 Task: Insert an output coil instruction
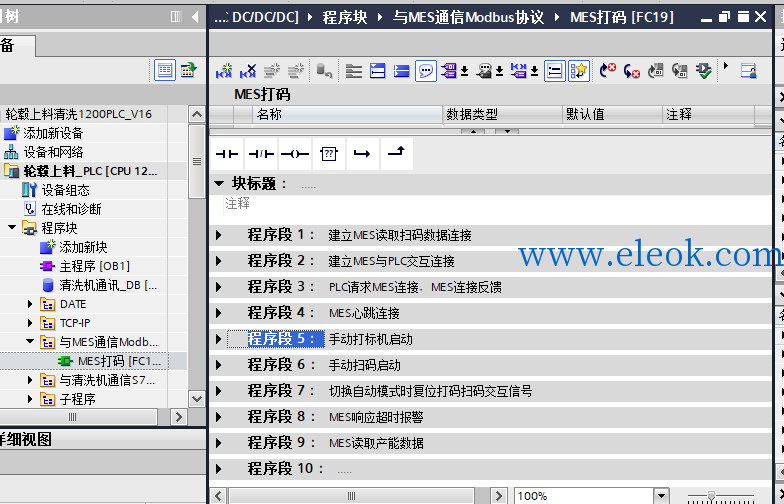[x=295, y=154]
